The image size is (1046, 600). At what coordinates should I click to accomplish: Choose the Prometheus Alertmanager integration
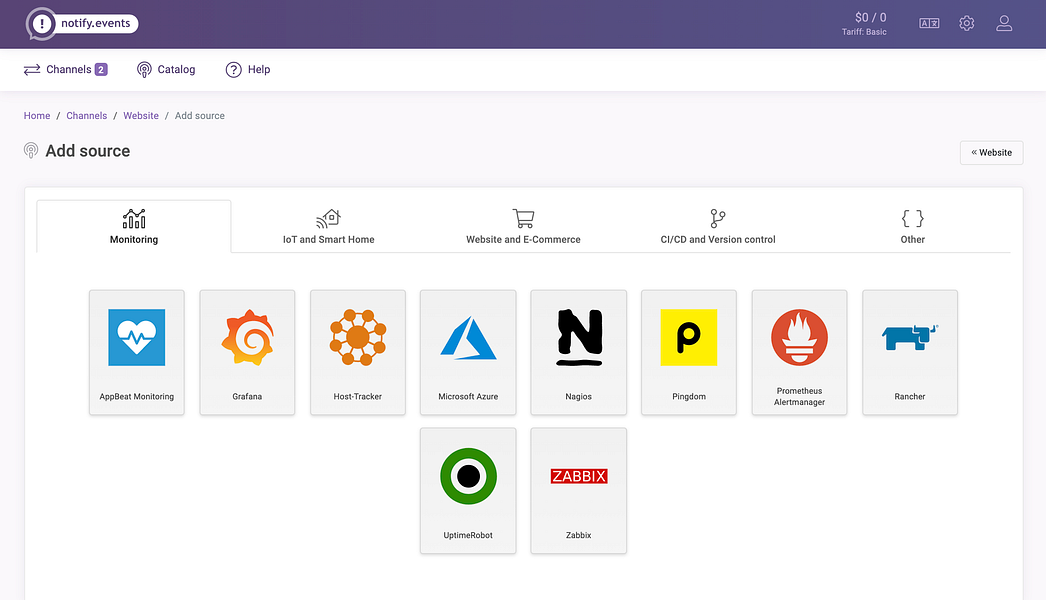(x=799, y=352)
